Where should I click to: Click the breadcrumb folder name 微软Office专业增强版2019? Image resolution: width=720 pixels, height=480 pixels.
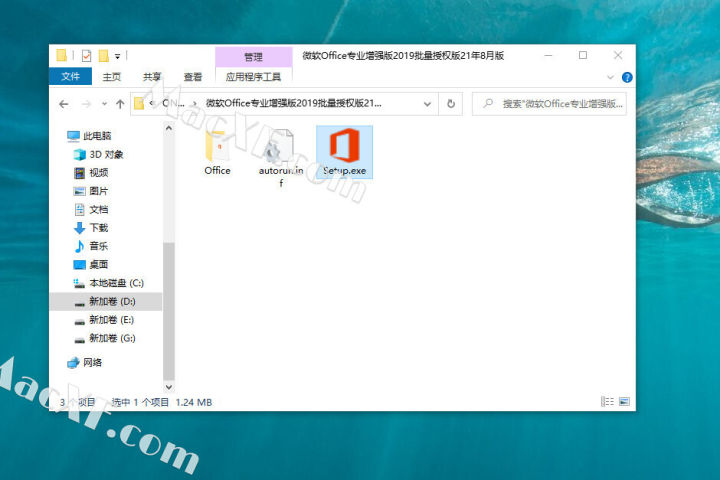click(x=293, y=103)
